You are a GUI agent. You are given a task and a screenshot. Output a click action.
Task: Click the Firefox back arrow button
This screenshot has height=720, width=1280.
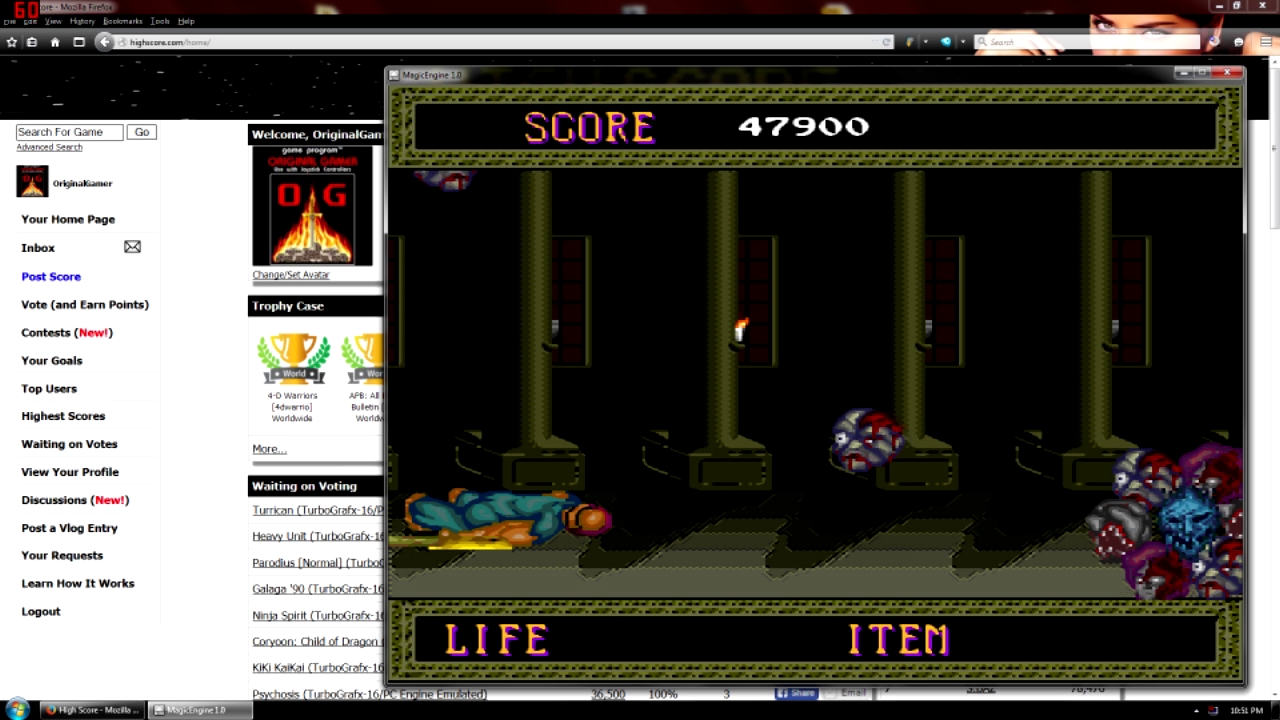[x=104, y=42]
